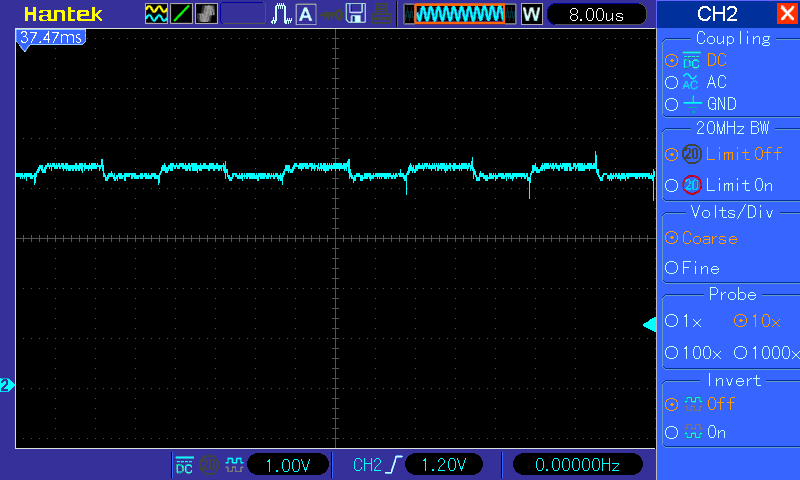Viewport: 800px width, 480px height.
Task: Click the status bar DC coupling icon
Action: tap(184, 465)
